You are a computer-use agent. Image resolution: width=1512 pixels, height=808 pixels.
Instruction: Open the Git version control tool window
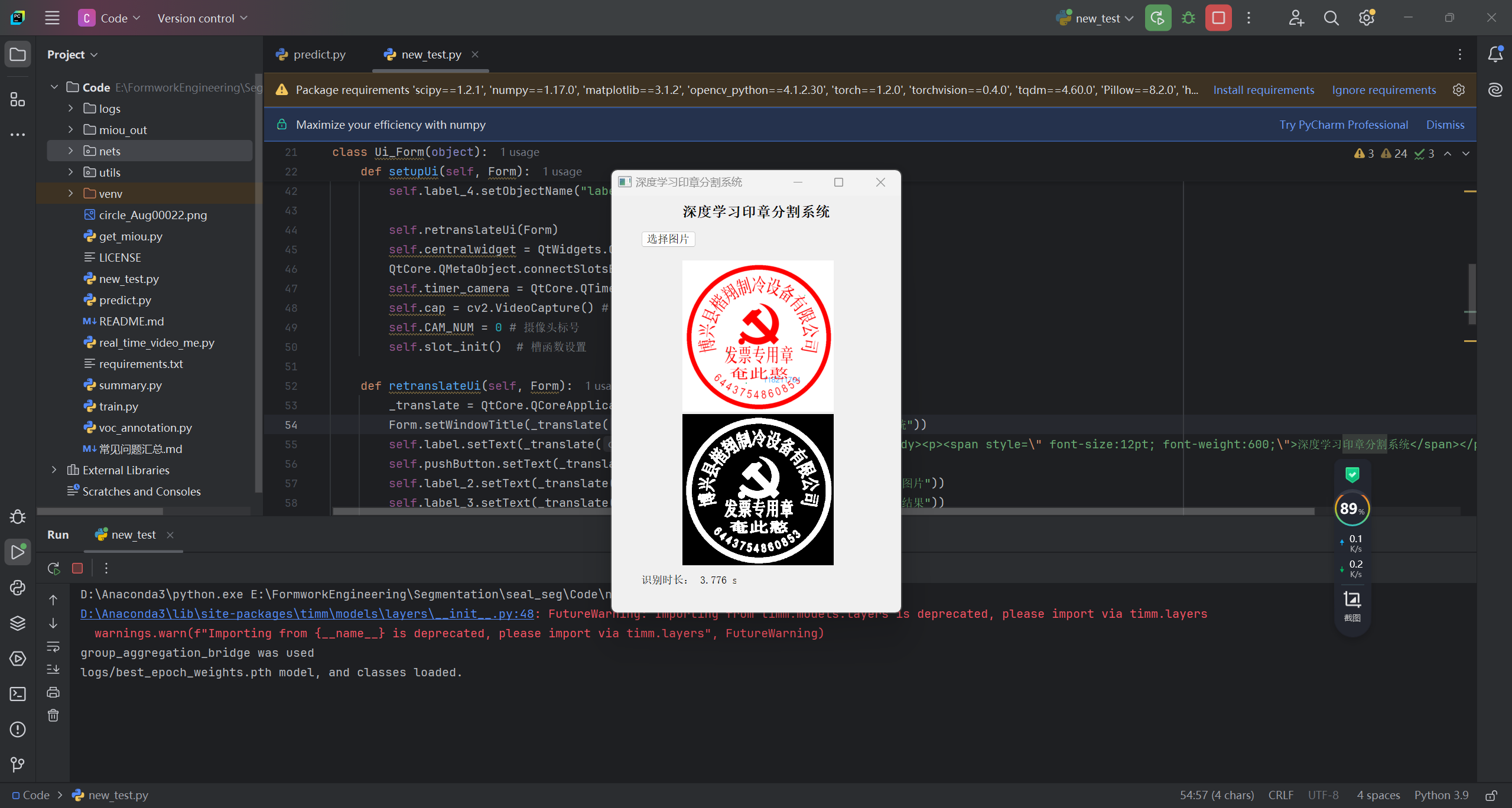[18, 764]
